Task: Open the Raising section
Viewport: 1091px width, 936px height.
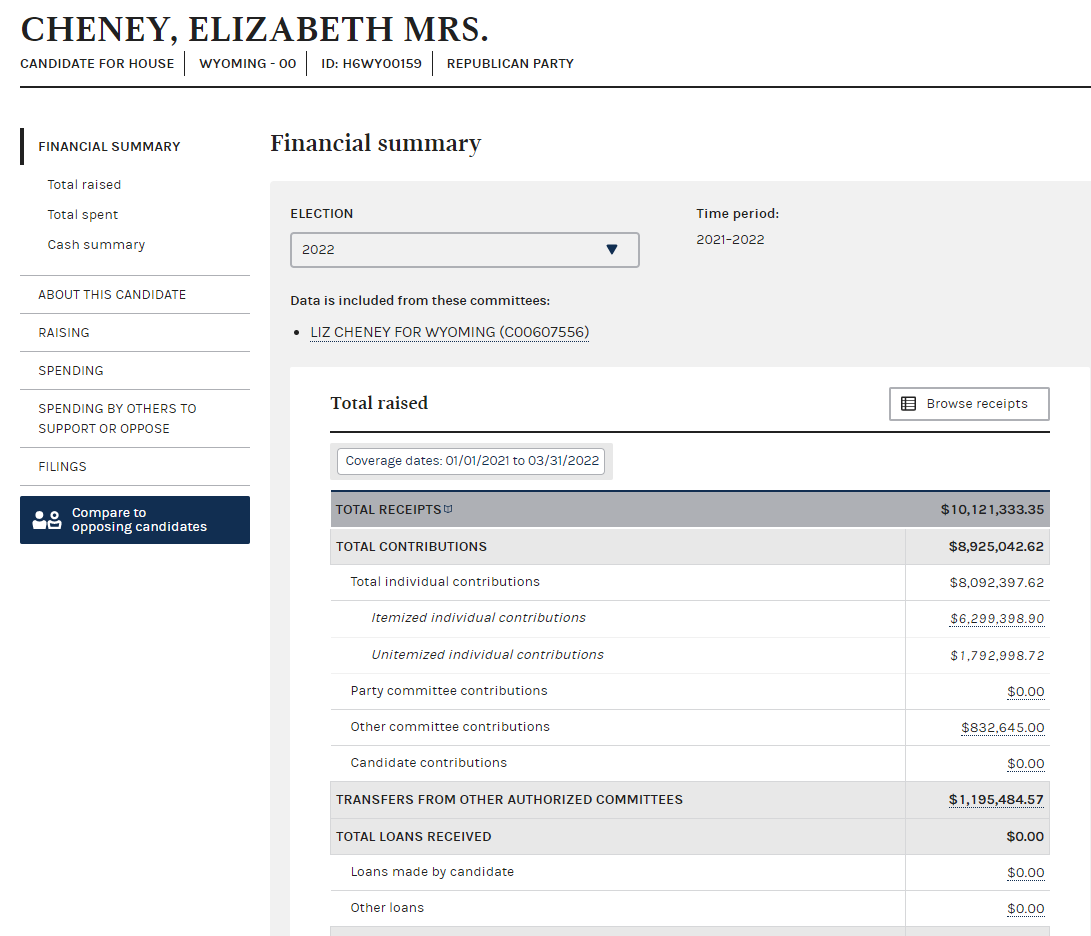Action: tap(64, 333)
